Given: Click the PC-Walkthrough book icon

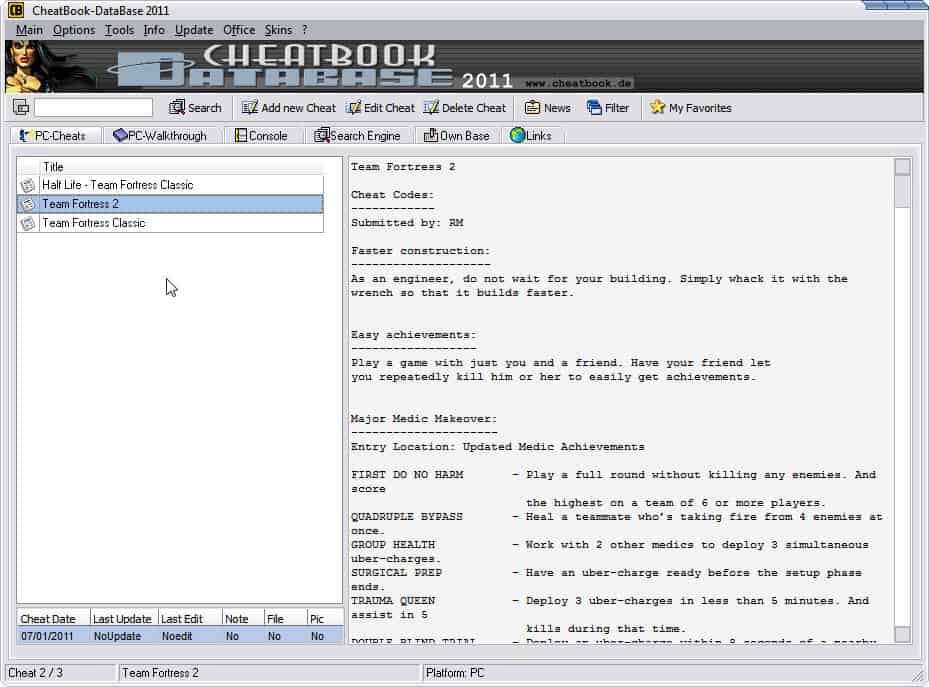Looking at the screenshot, I should click(x=120, y=136).
